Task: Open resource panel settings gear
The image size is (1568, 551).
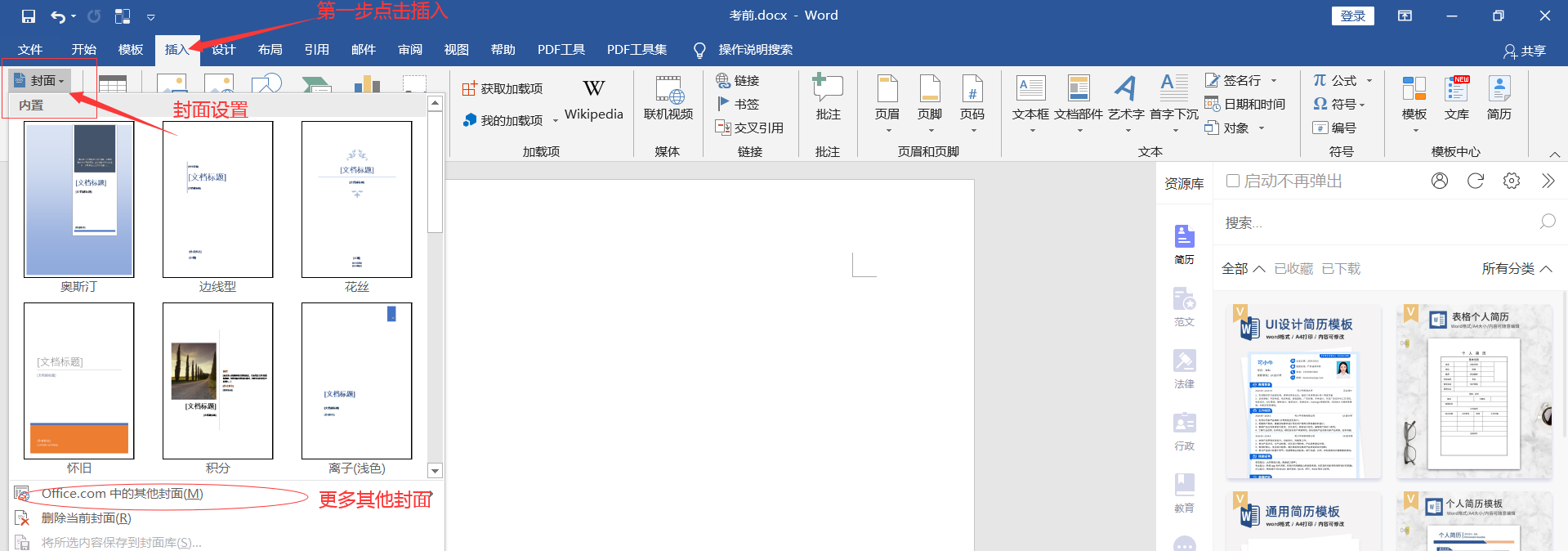Action: [x=1512, y=181]
